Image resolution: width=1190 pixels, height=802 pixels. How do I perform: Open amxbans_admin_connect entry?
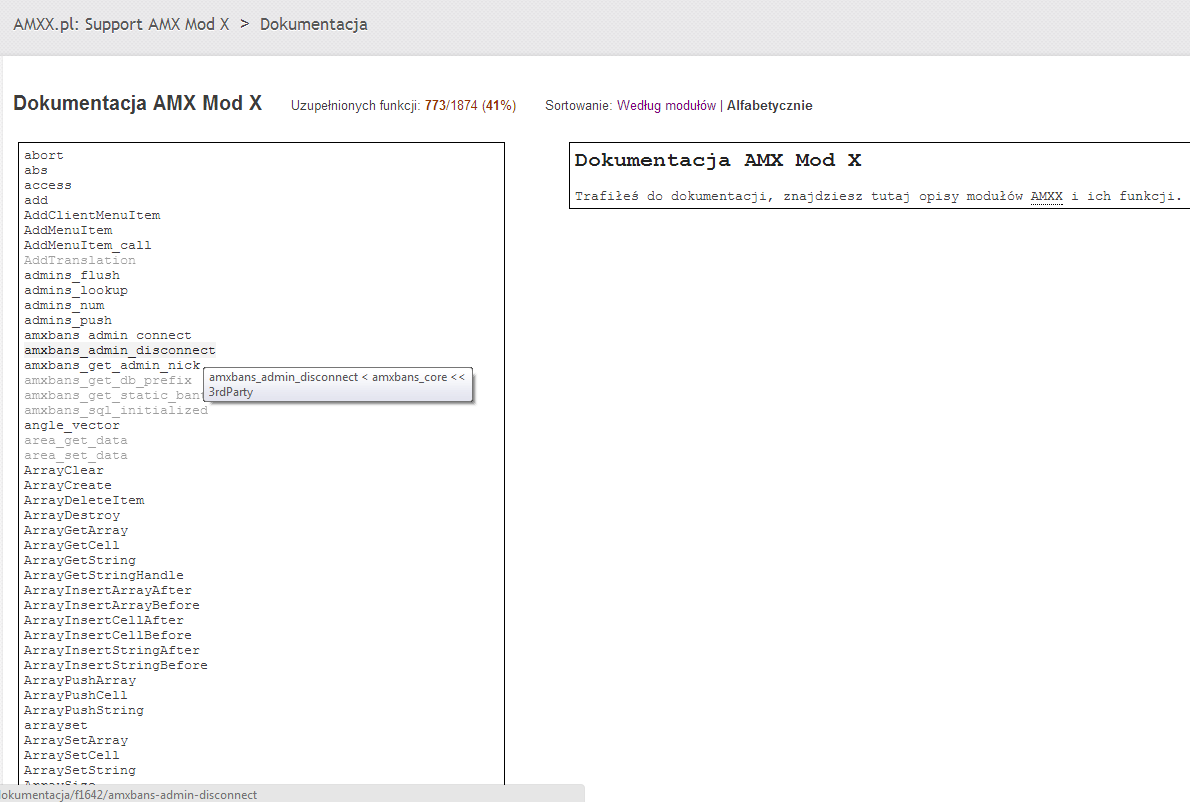[107, 335]
